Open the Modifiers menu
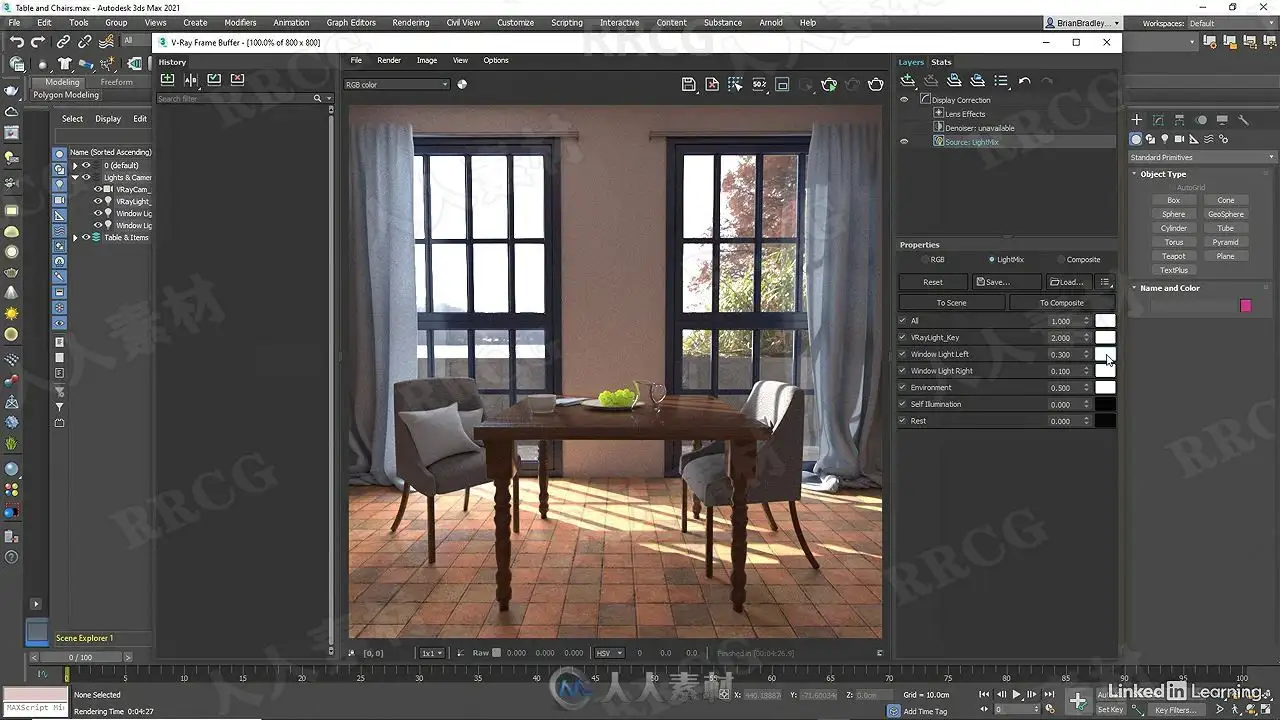Screen dimensions: 1280x720 point(240,22)
